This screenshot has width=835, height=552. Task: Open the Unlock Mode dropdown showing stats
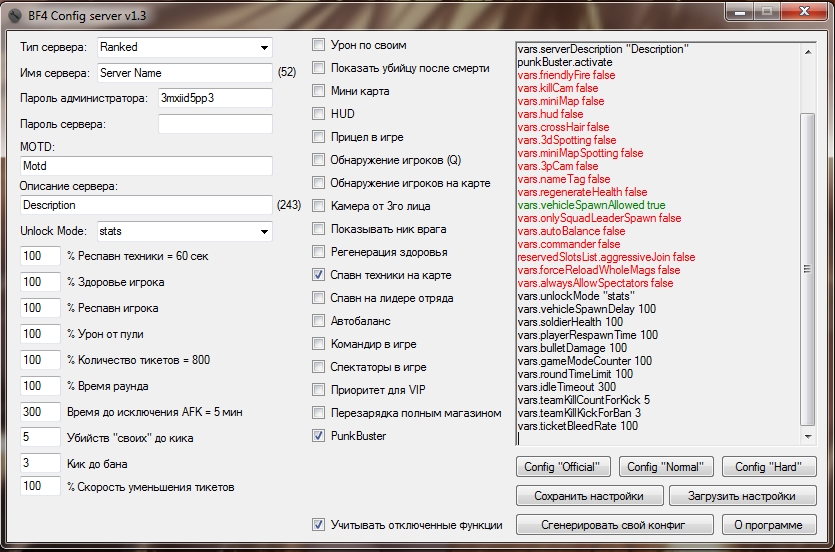pos(185,232)
